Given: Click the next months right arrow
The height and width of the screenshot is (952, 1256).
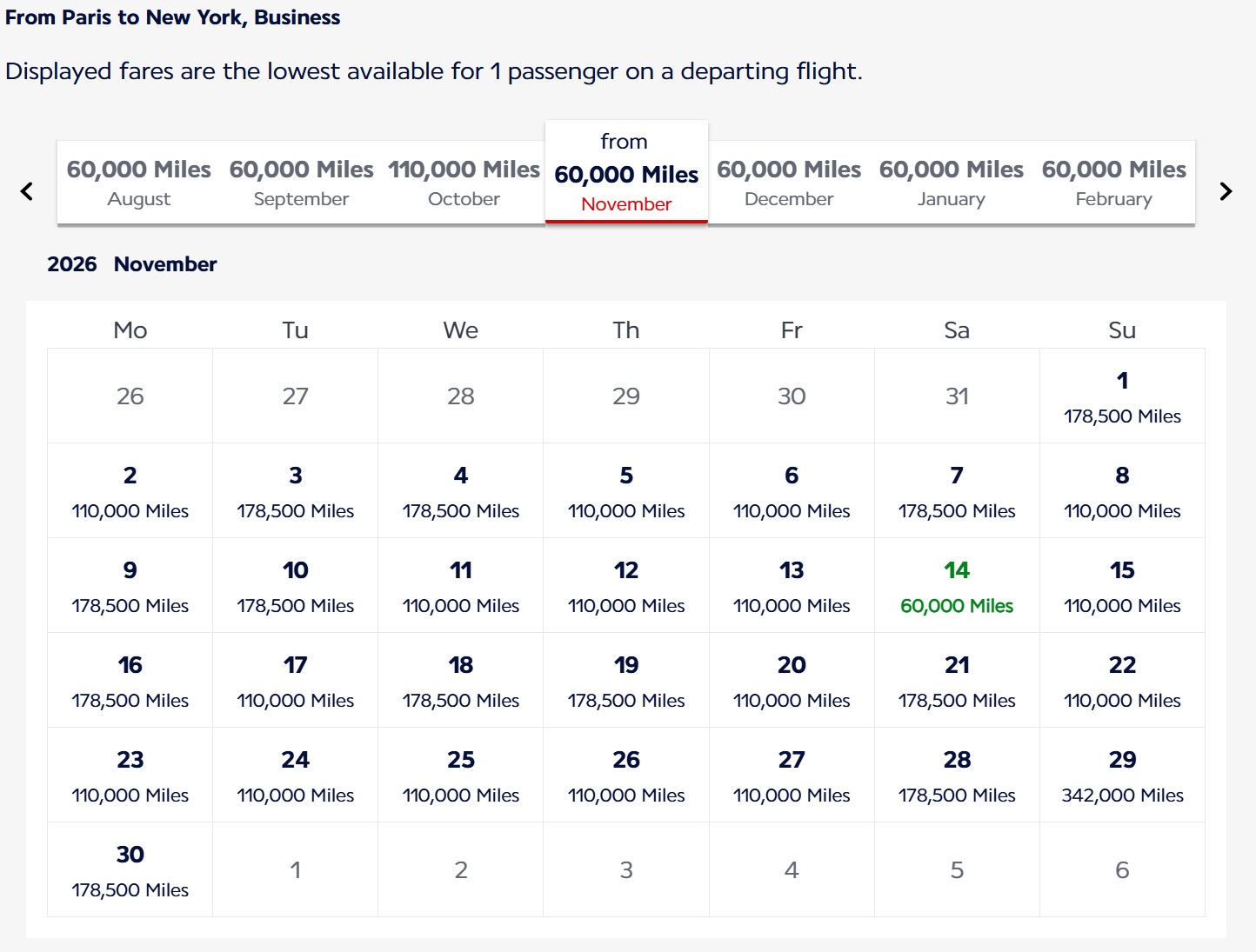Looking at the screenshot, I should pos(1226,191).
